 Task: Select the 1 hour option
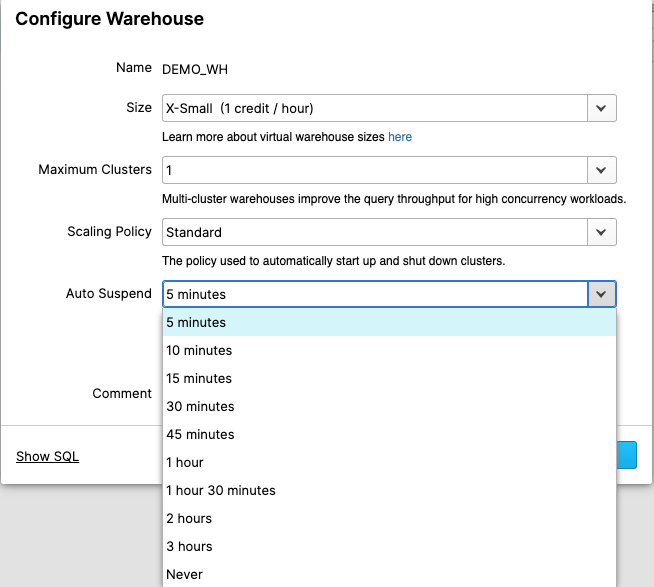click(389, 462)
